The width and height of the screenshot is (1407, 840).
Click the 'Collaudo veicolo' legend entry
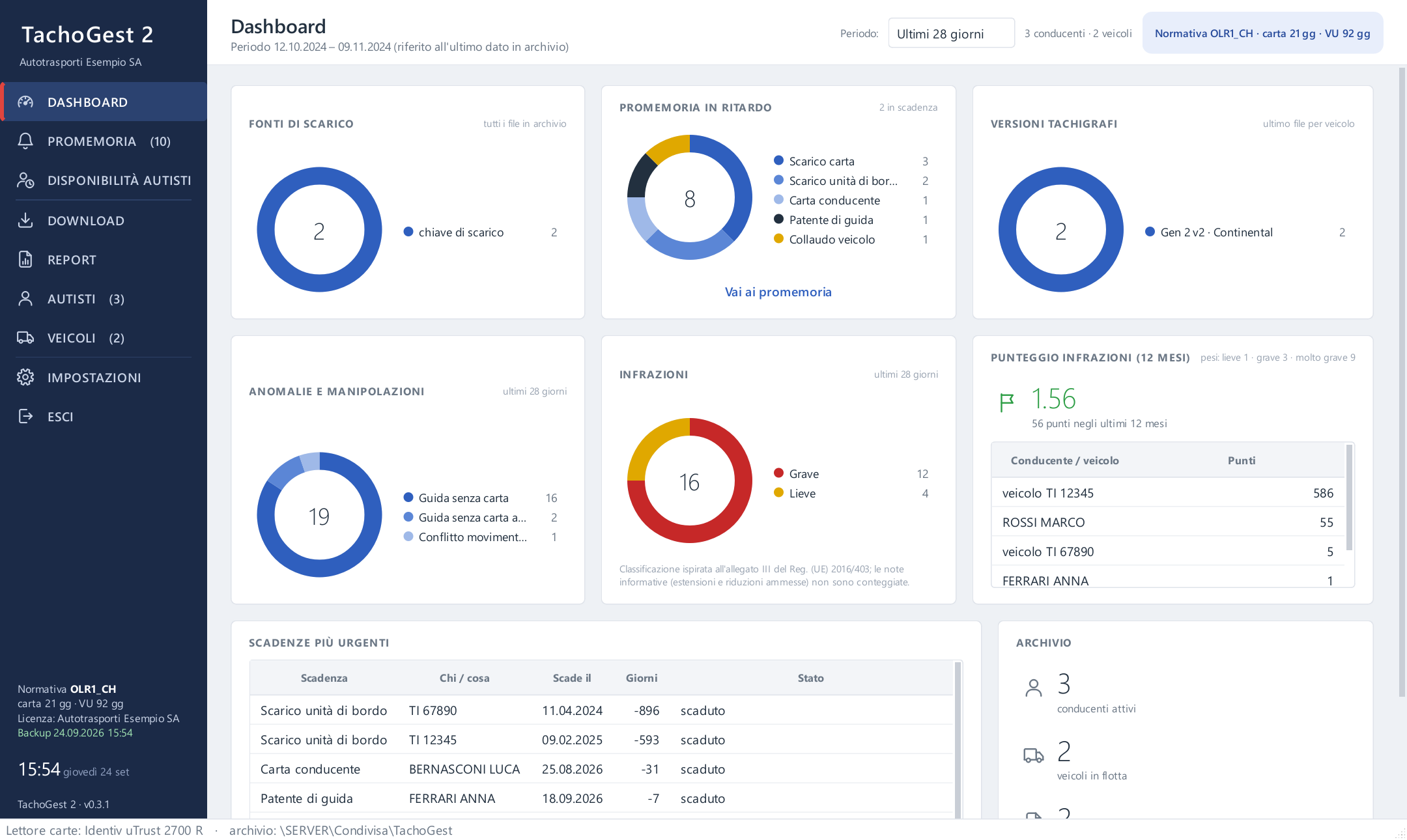851,240
